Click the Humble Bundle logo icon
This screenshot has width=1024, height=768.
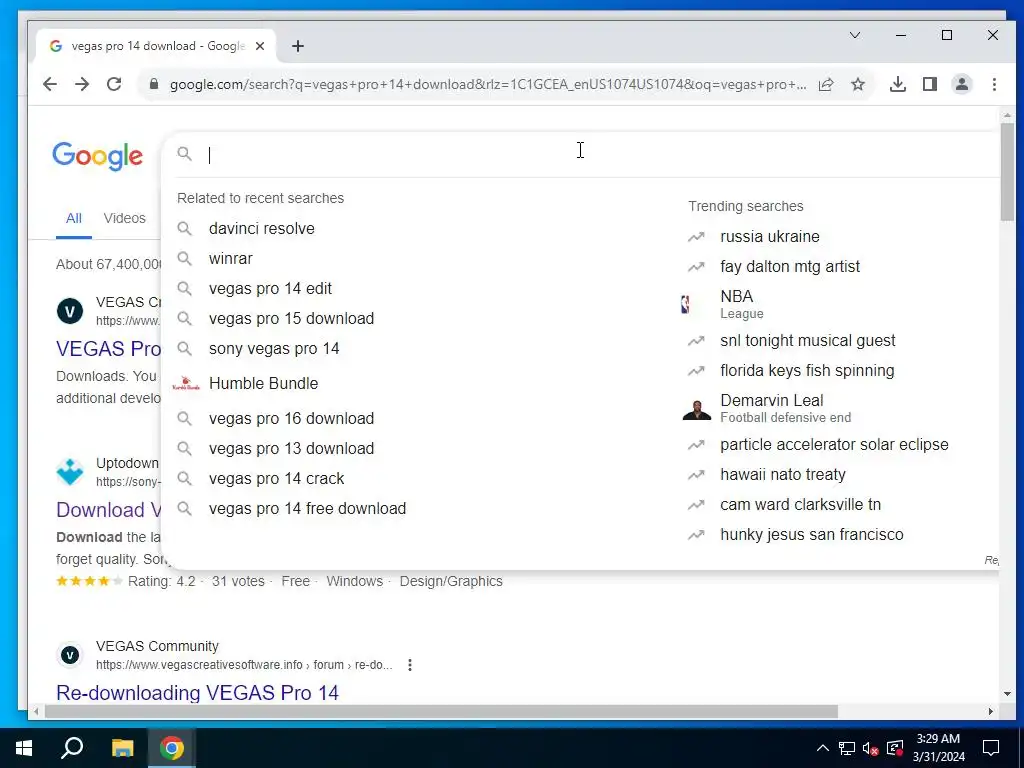coord(186,383)
